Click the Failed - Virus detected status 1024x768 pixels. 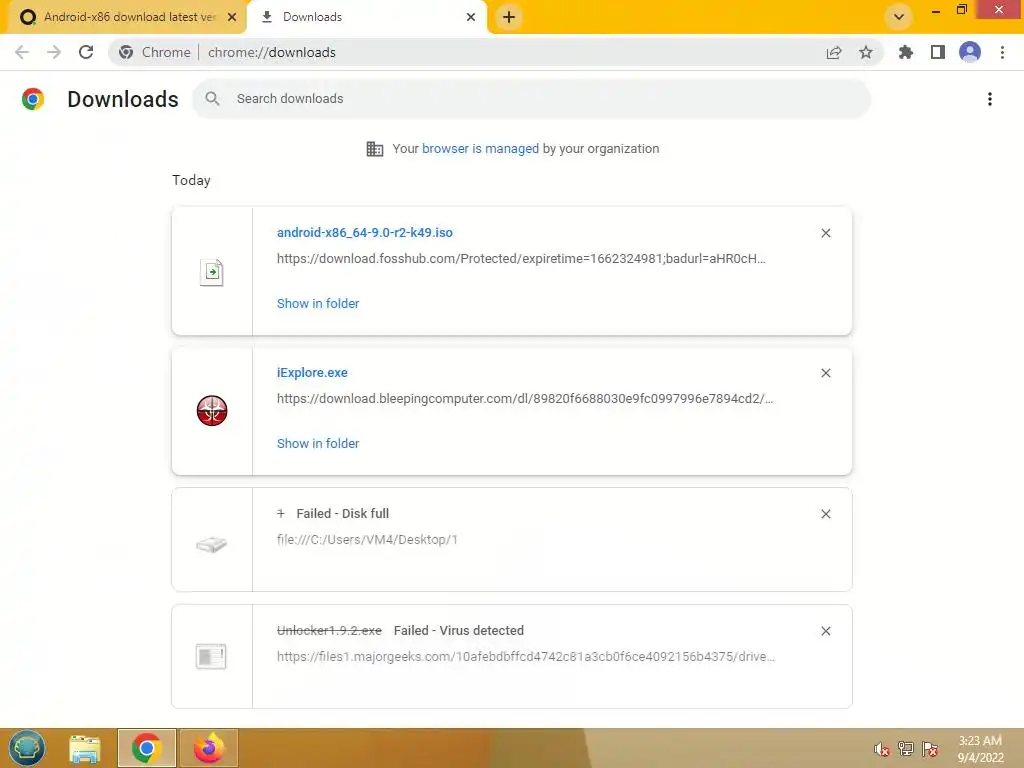pos(458,630)
